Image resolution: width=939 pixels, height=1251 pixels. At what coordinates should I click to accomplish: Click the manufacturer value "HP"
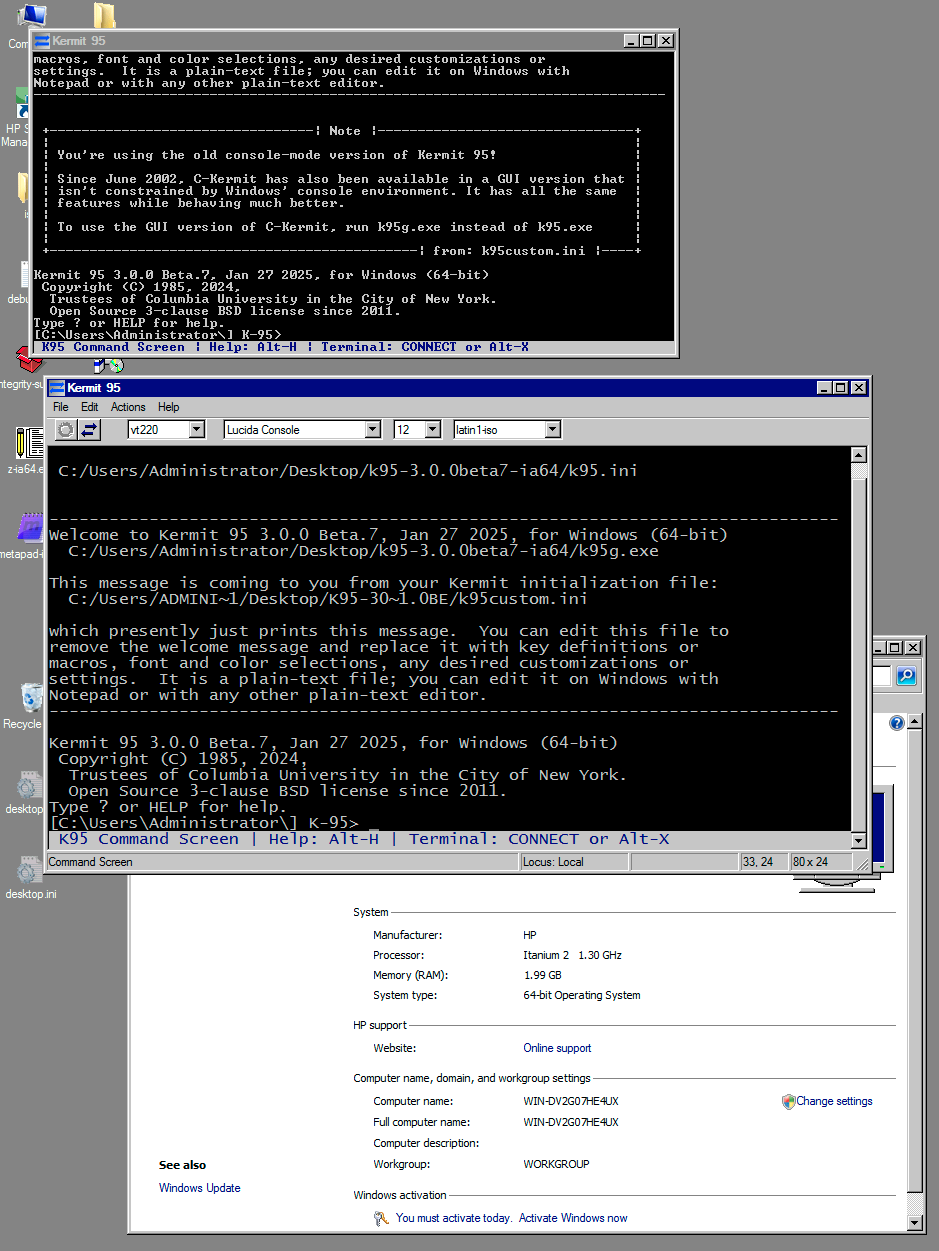coord(530,935)
